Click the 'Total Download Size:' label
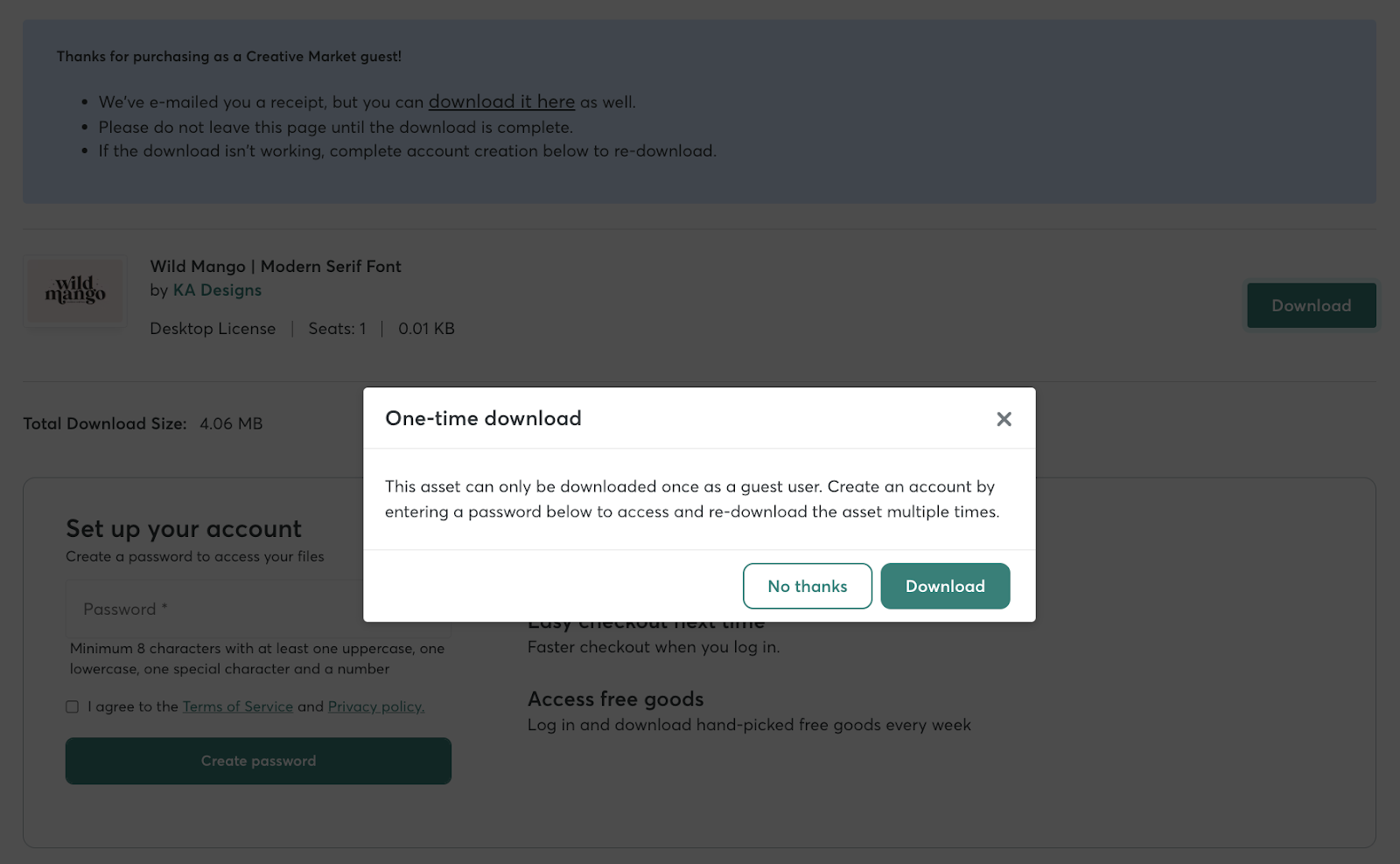Screen dimensions: 1400x864 (x=105, y=423)
